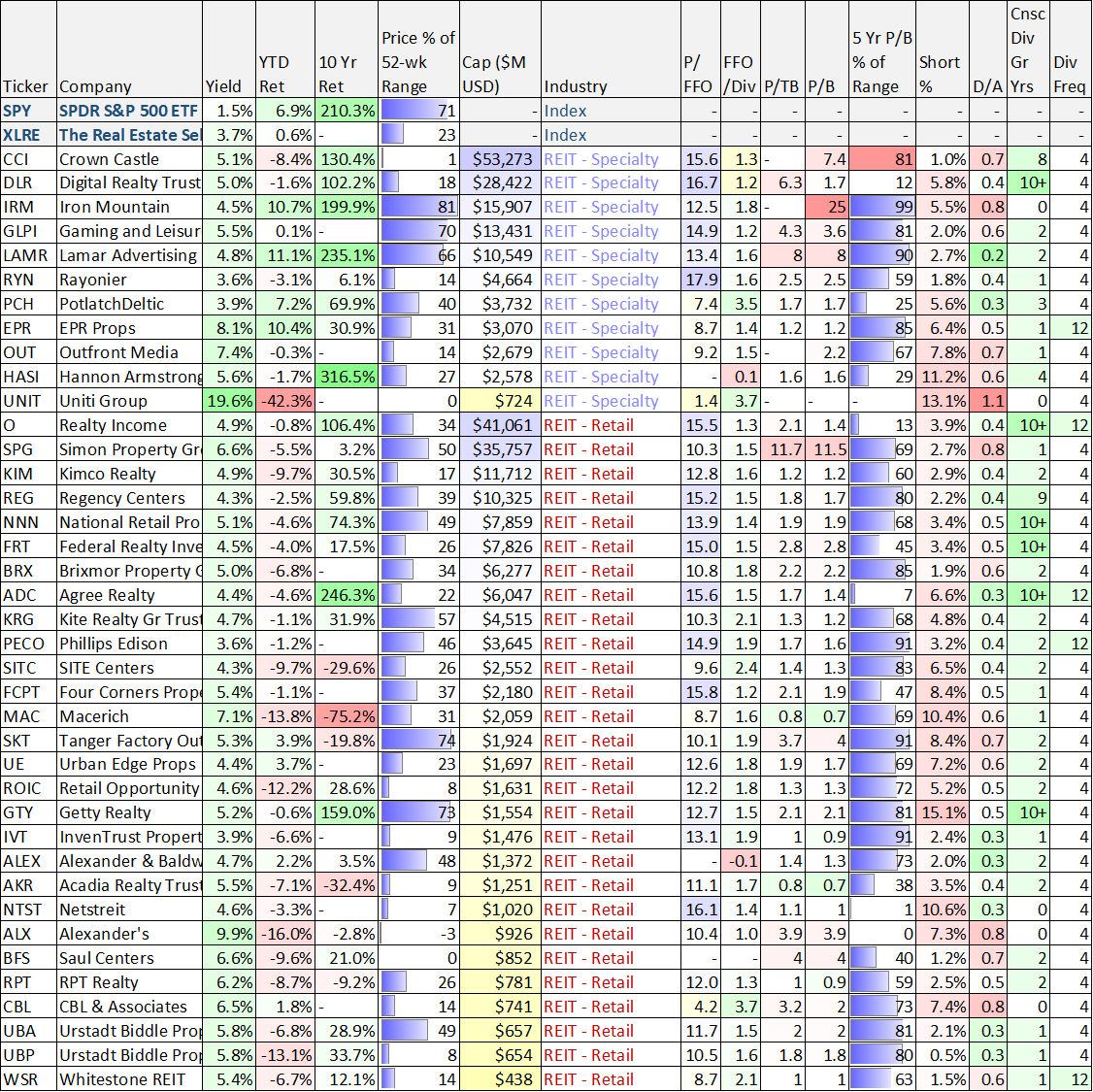Select the UBP ticker cell
The height and width of the screenshot is (1092, 1093).
tap(28, 1055)
